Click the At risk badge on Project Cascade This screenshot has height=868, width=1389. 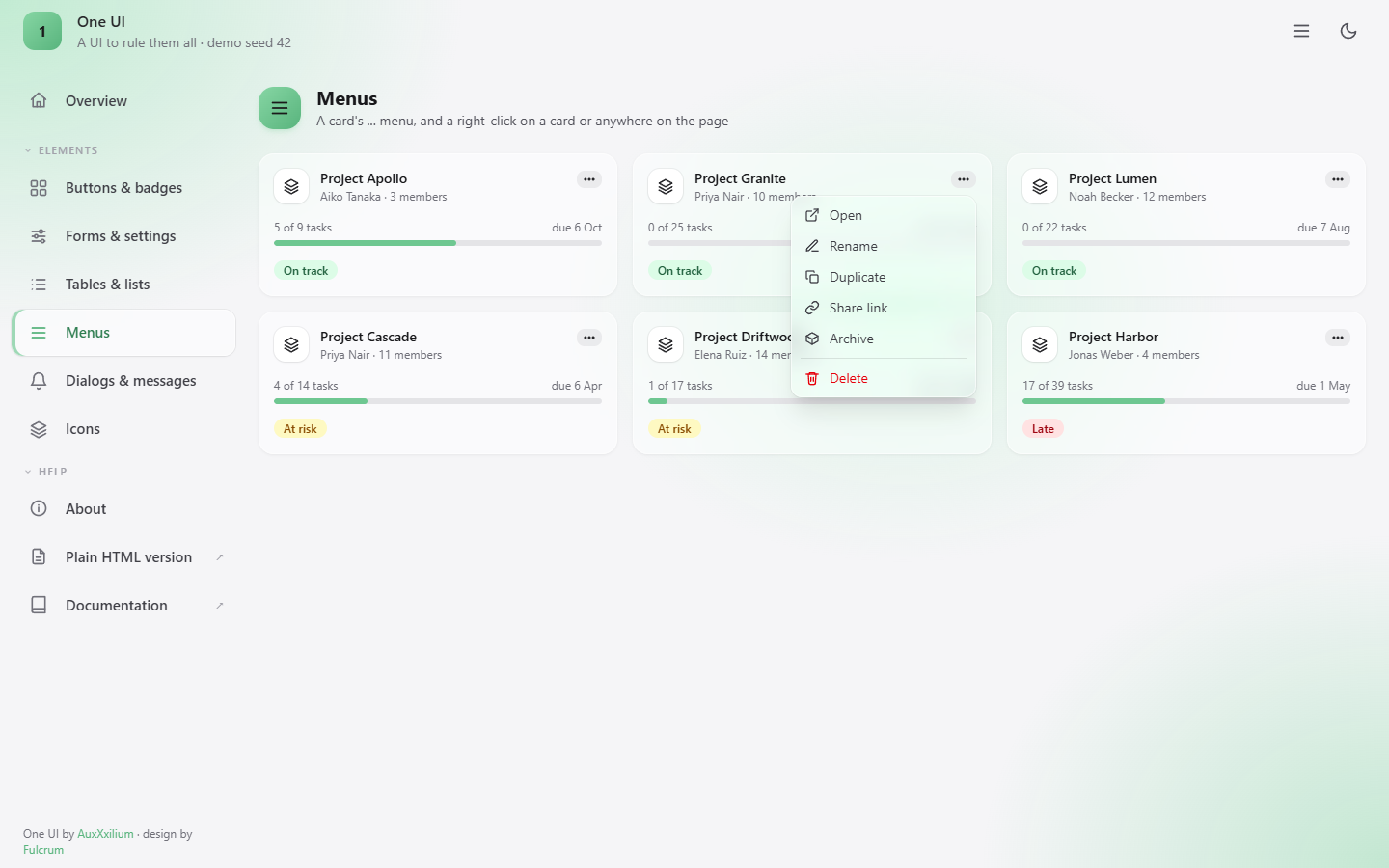(300, 429)
